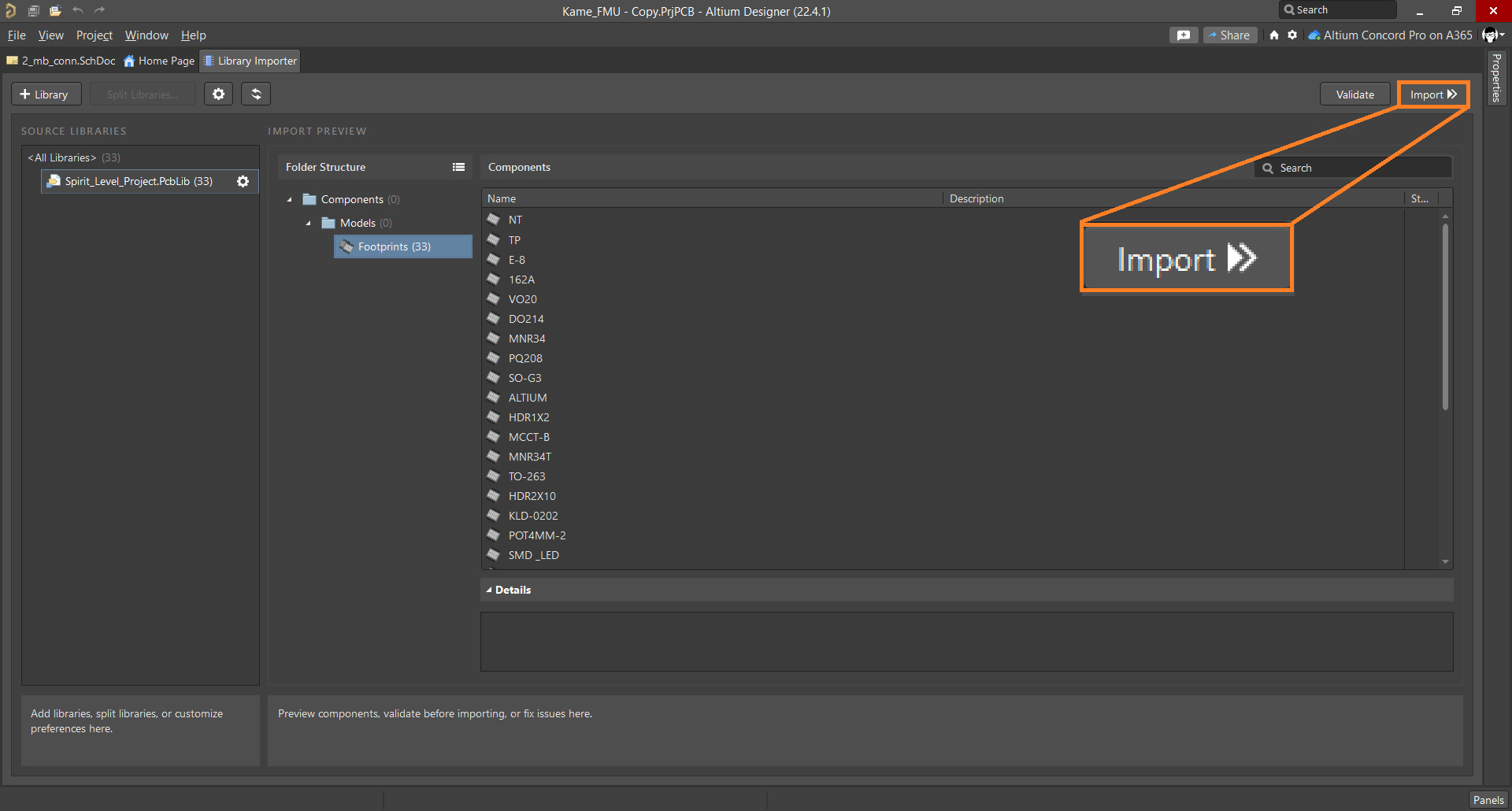Click the Redo arrow icon
The width and height of the screenshot is (1512, 811).
point(100,10)
